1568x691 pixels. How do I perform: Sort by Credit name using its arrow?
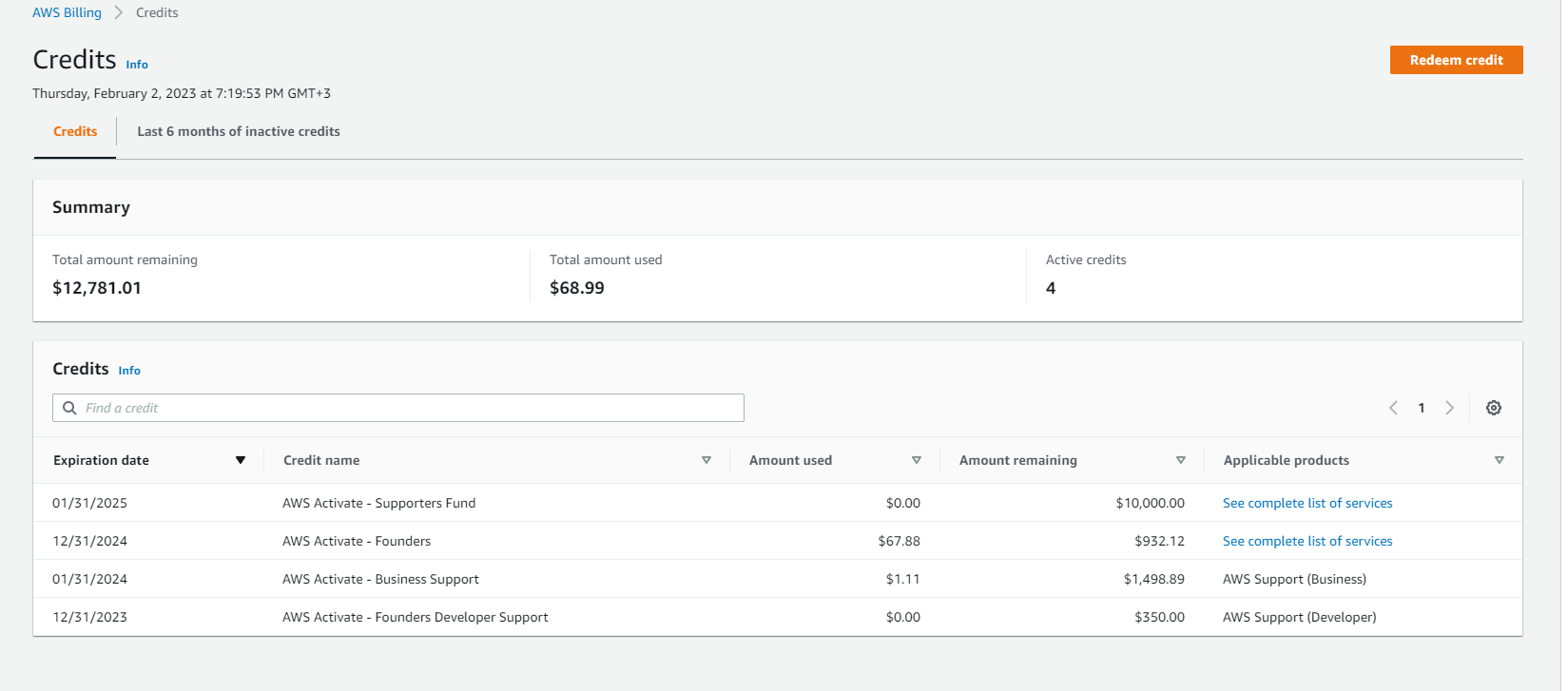pyautogui.click(x=707, y=460)
